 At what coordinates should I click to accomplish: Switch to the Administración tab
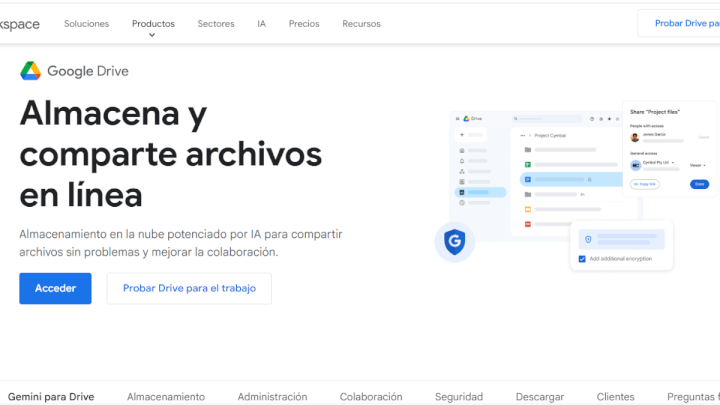coord(272,397)
